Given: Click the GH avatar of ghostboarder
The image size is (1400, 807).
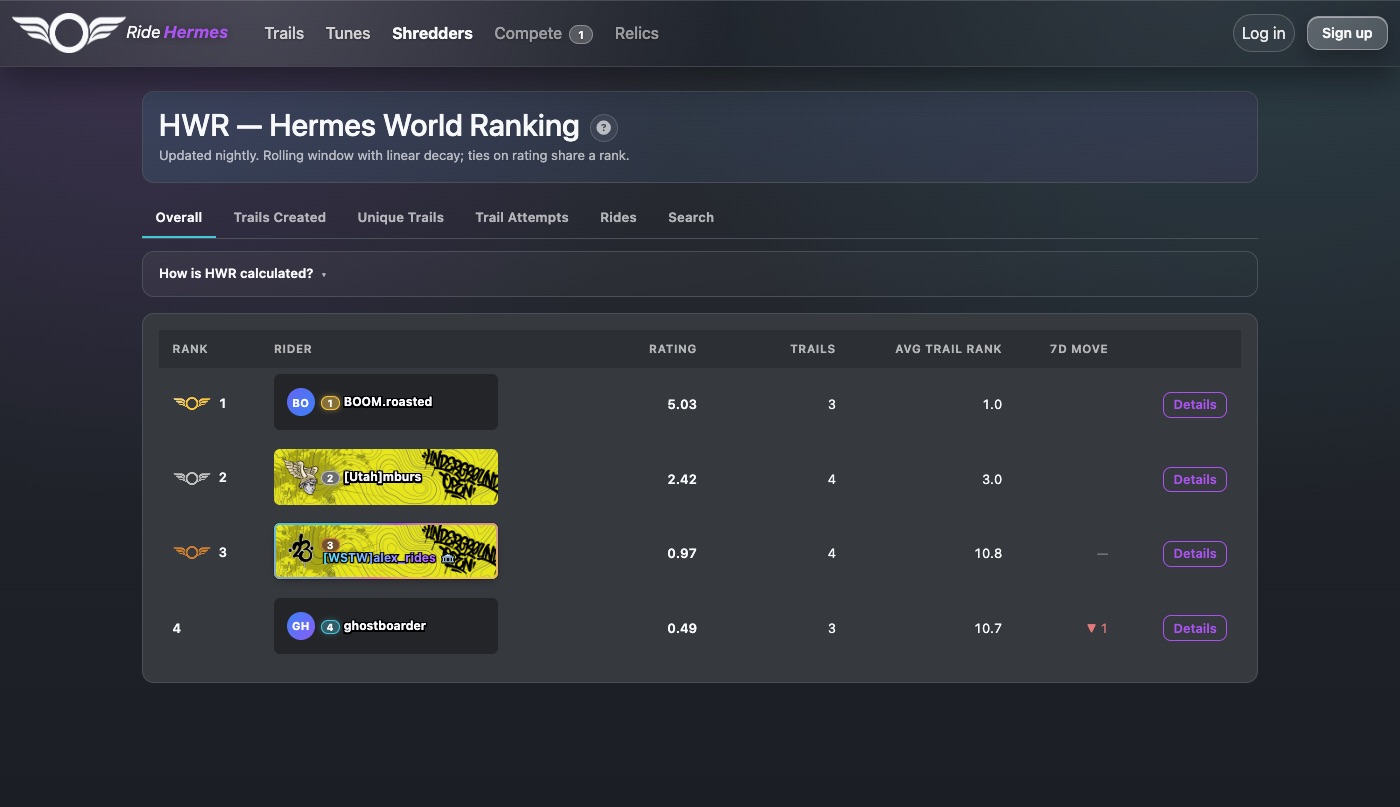Looking at the screenshot, I should tap(301, 627).
